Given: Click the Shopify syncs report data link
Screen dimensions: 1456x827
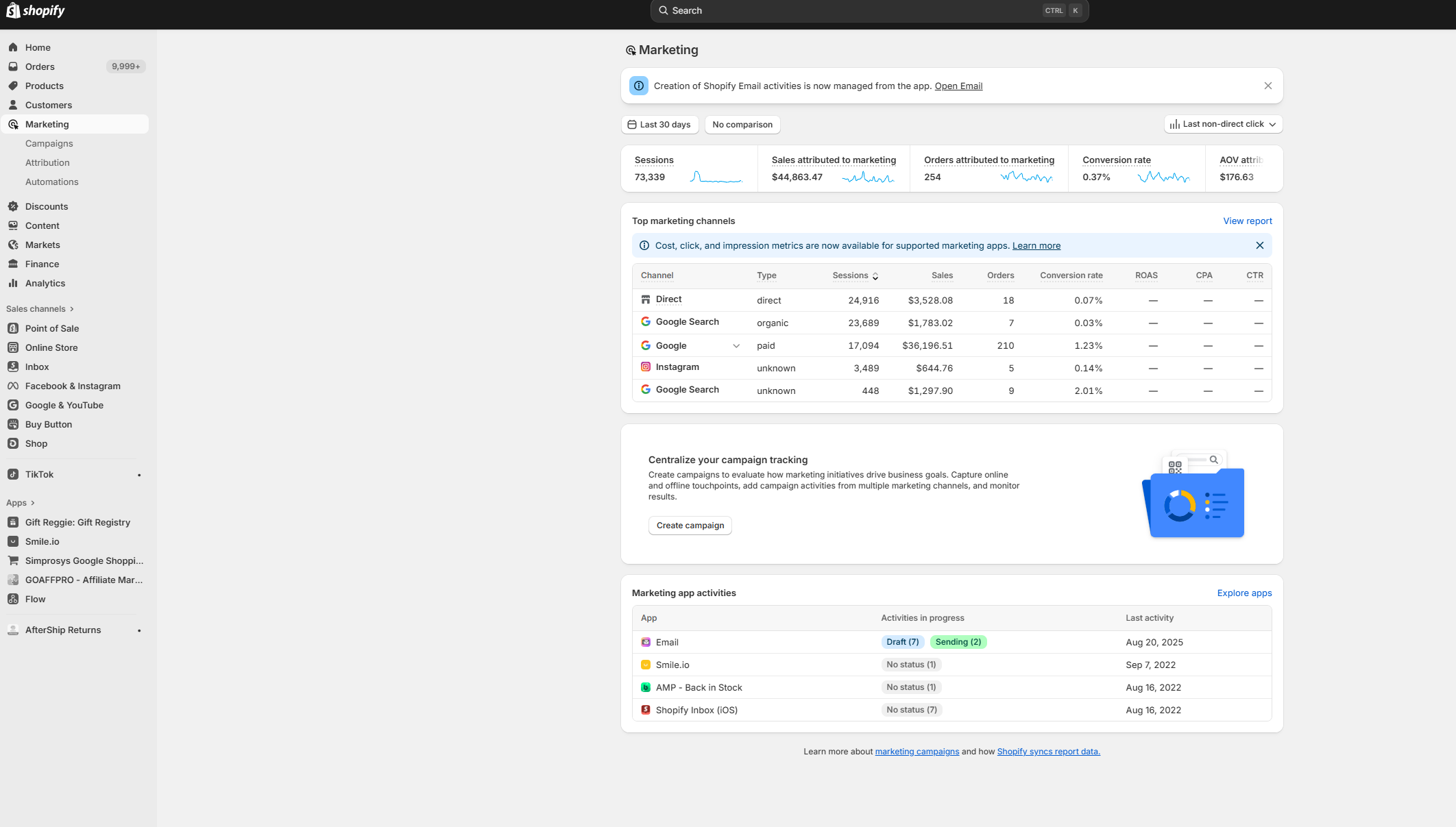Looking at the screenshot, I should pos(1048,752).
